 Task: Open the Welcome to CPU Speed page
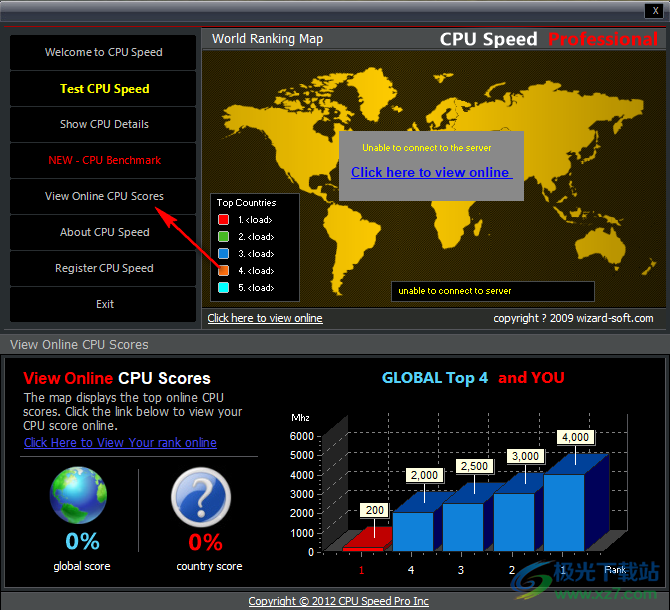tap(103, 53)
